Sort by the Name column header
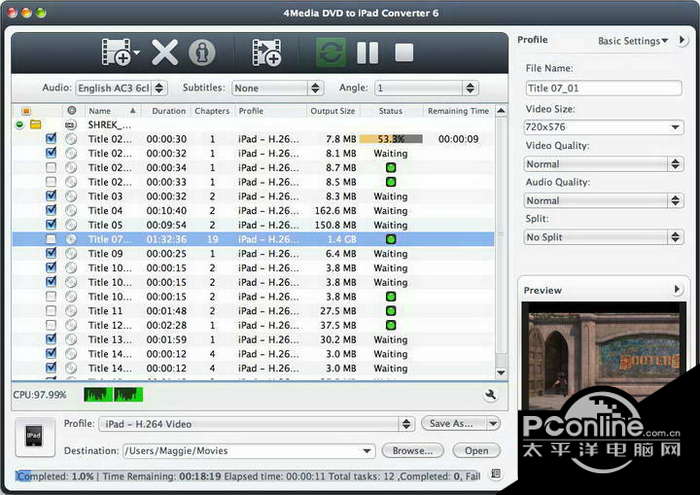 pyautogui.click(x=112, y=111)
